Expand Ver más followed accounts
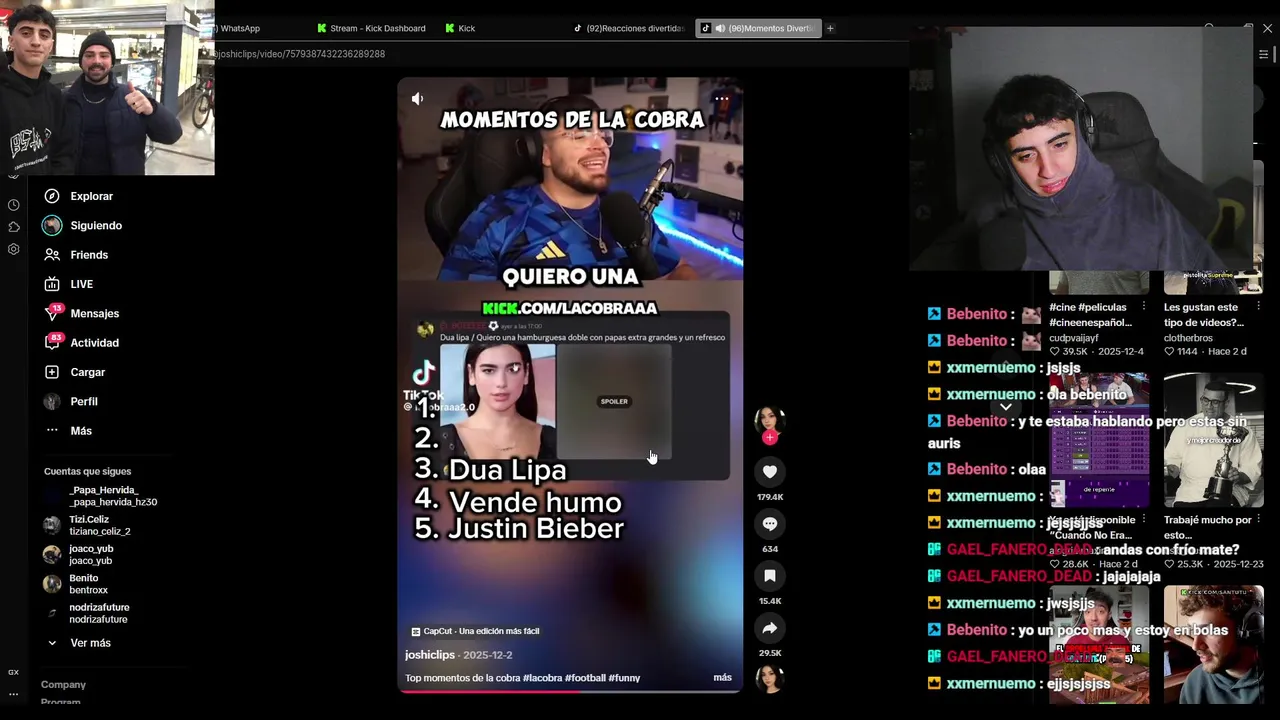The width and height of the screenshot is (1280, 720). (79, 643)
